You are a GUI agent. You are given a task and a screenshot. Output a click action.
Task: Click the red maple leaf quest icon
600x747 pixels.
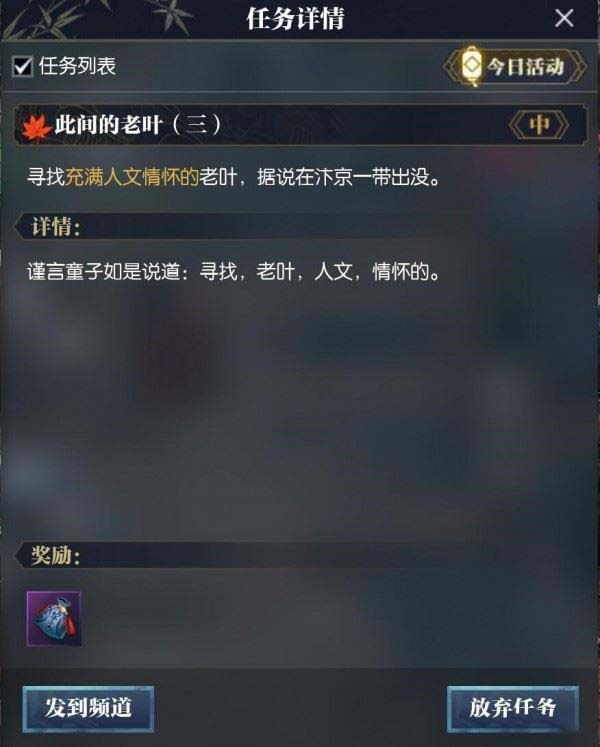[36, 128]
